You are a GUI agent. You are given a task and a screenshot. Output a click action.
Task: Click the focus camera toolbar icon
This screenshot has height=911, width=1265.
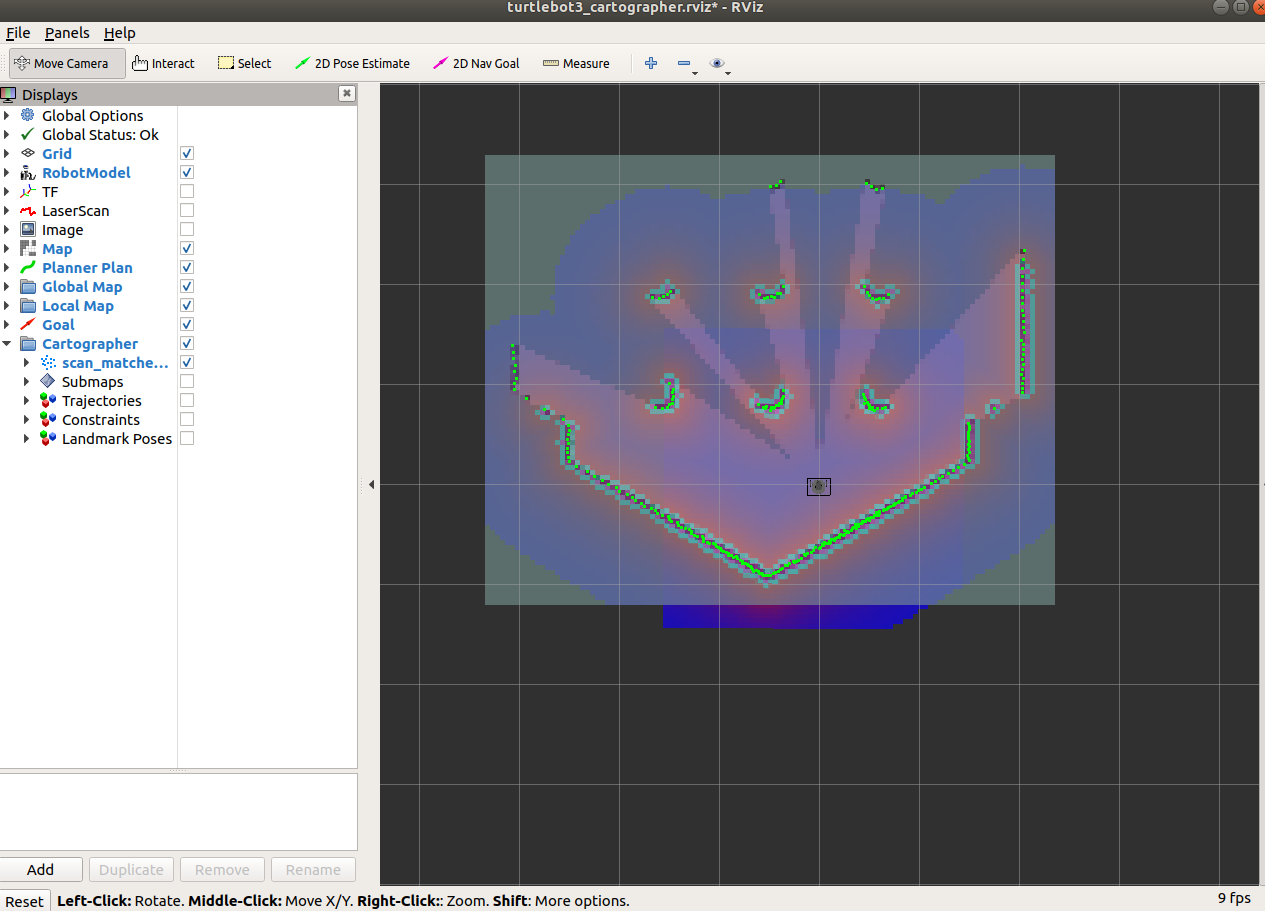717,63
